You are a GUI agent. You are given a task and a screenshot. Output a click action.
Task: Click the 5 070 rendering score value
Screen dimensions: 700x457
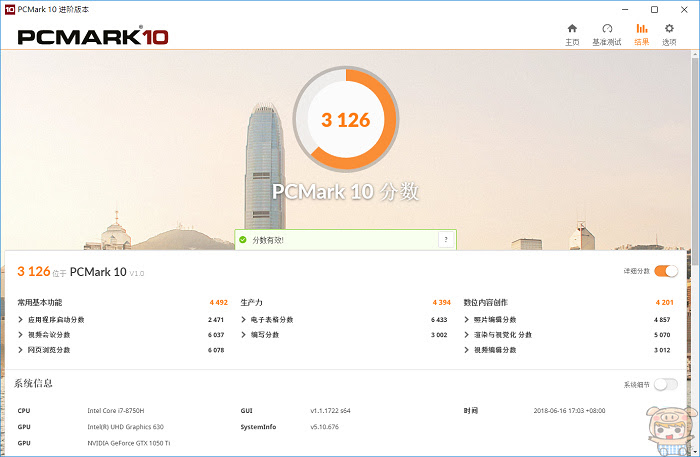662,335
